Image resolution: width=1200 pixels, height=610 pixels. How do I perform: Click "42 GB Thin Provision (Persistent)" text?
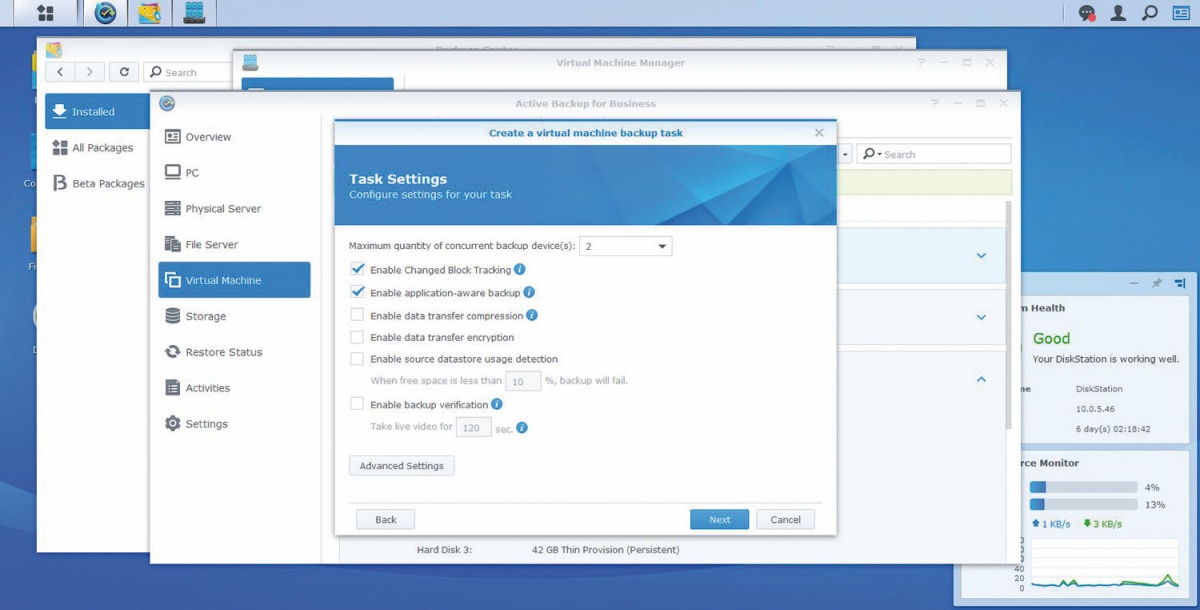tap(606, 550)
